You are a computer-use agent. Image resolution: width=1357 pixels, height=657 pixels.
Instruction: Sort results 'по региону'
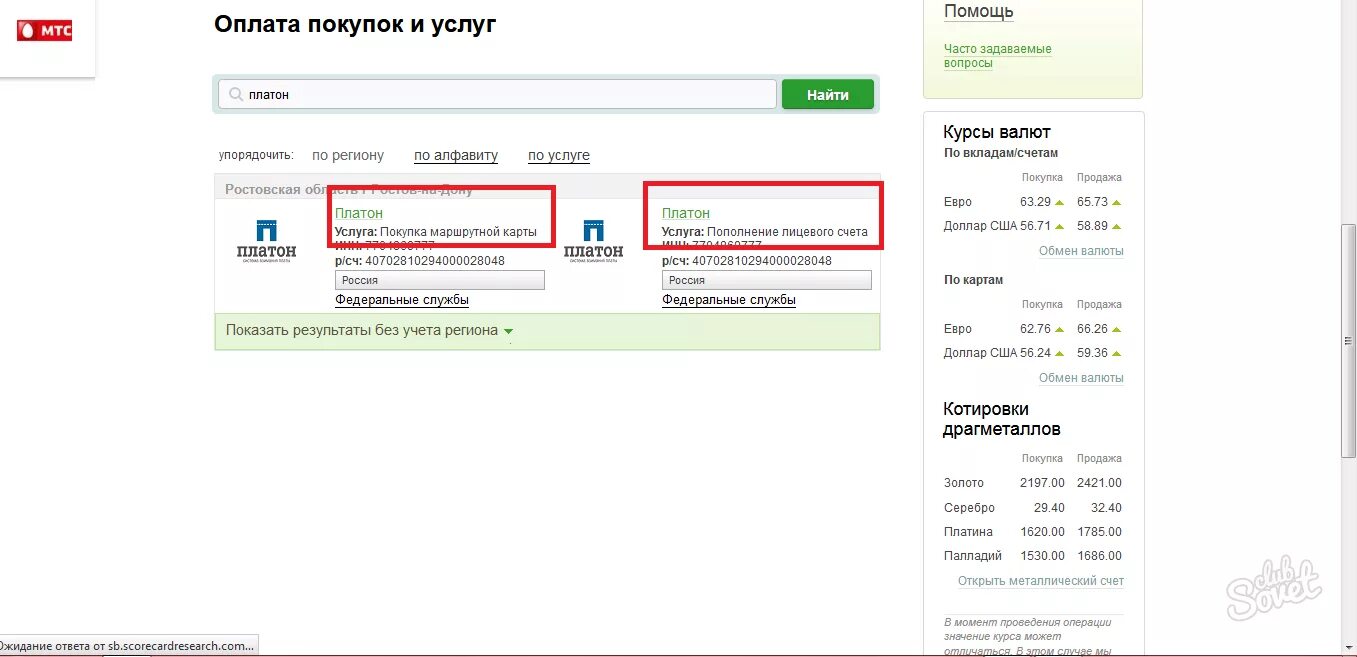[348, 155]
